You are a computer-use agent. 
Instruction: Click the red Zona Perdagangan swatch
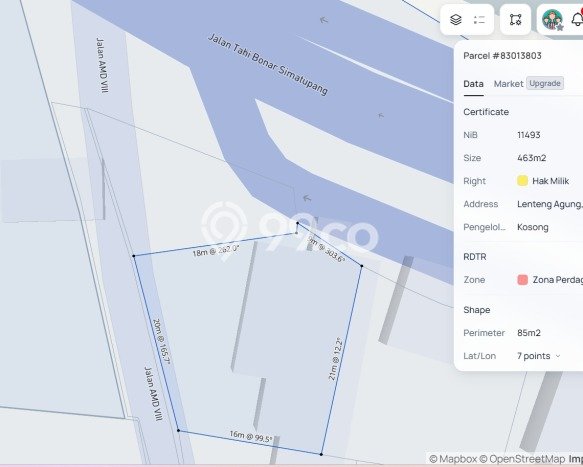click(x=522, y=280)
